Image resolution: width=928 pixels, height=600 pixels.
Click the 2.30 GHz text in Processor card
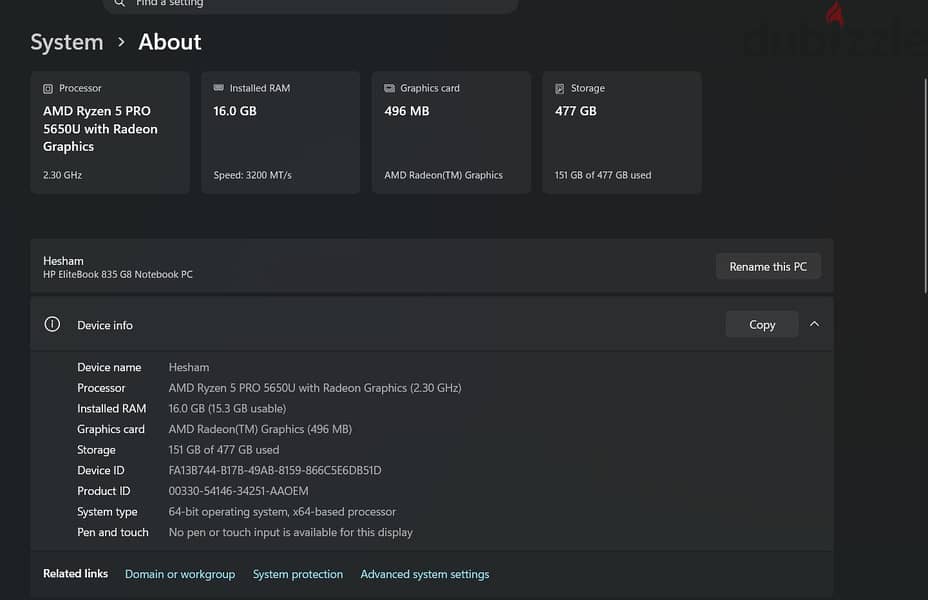pyautogui.click(x=62, y=175)
